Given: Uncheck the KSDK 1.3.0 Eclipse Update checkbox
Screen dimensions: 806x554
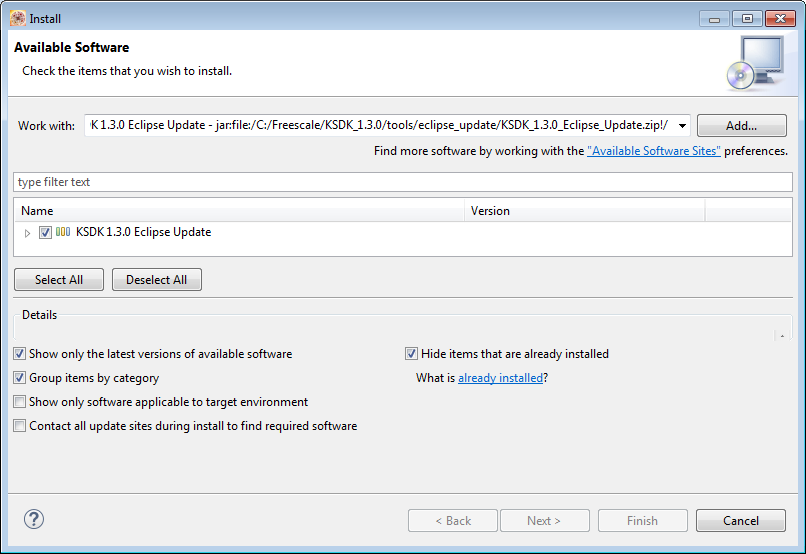Looking at the screenshot, I should (x=45, y=232).
